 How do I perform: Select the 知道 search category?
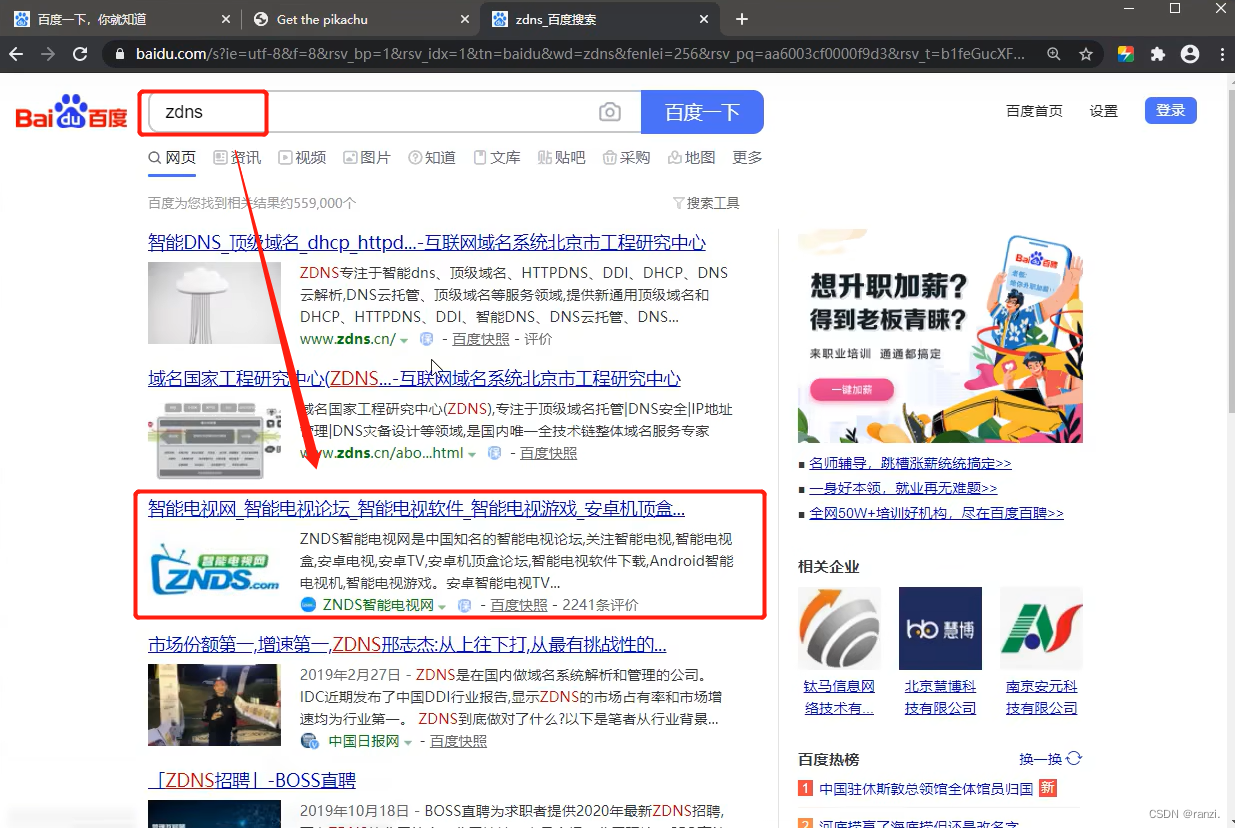click(432, 157)
